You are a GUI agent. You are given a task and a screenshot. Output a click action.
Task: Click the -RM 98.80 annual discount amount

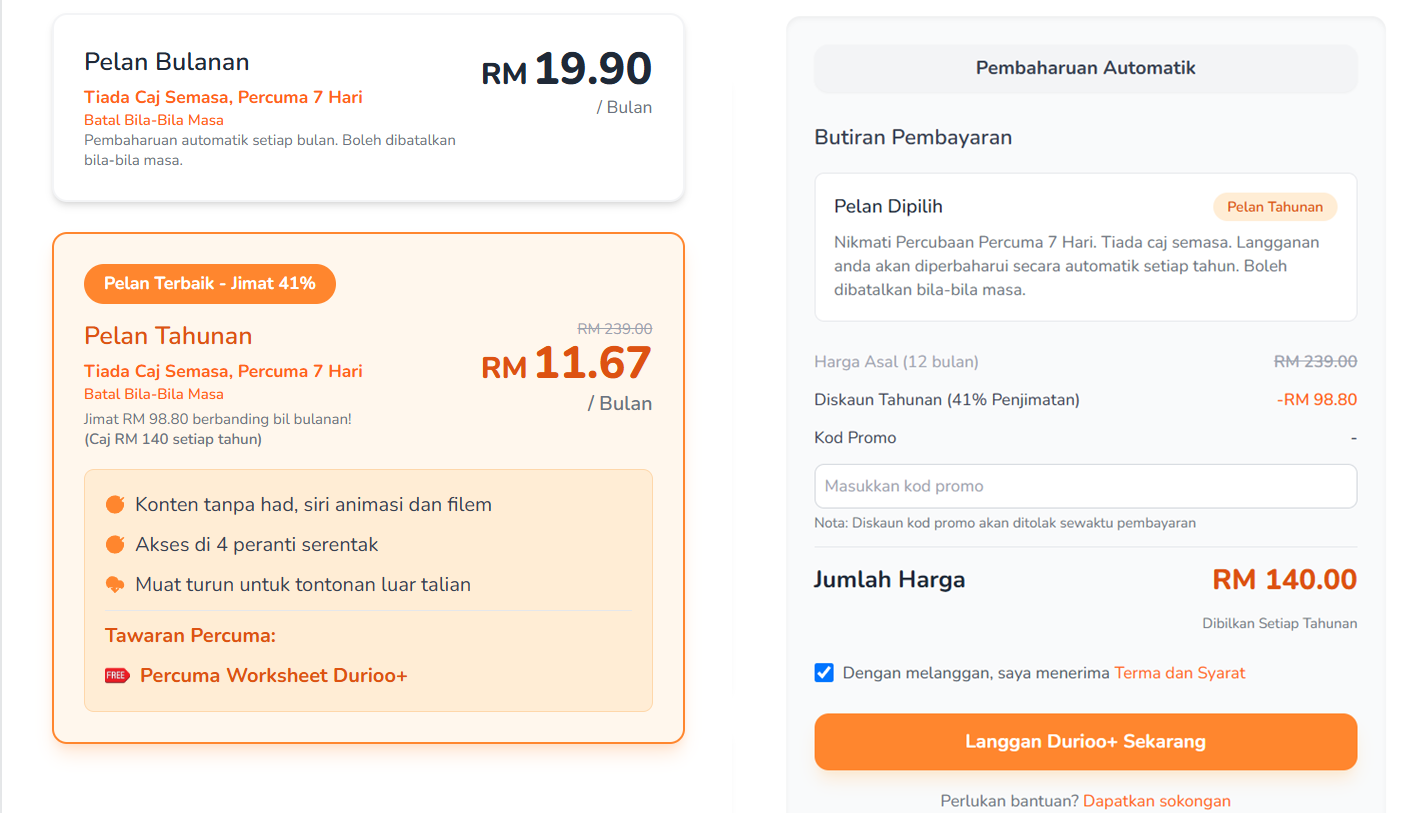click(1316, 400)
